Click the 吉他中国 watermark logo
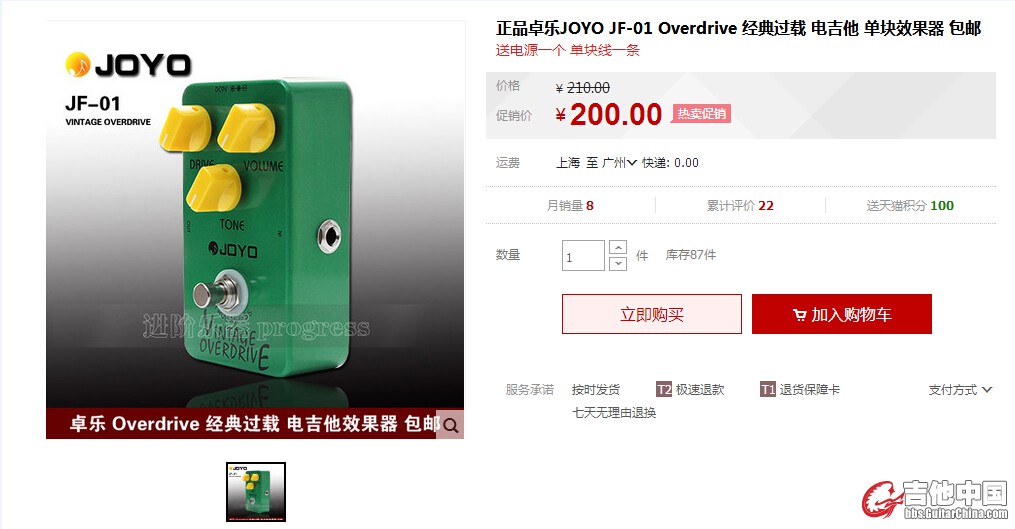The image size is (1015, 529). click(934, 500)
